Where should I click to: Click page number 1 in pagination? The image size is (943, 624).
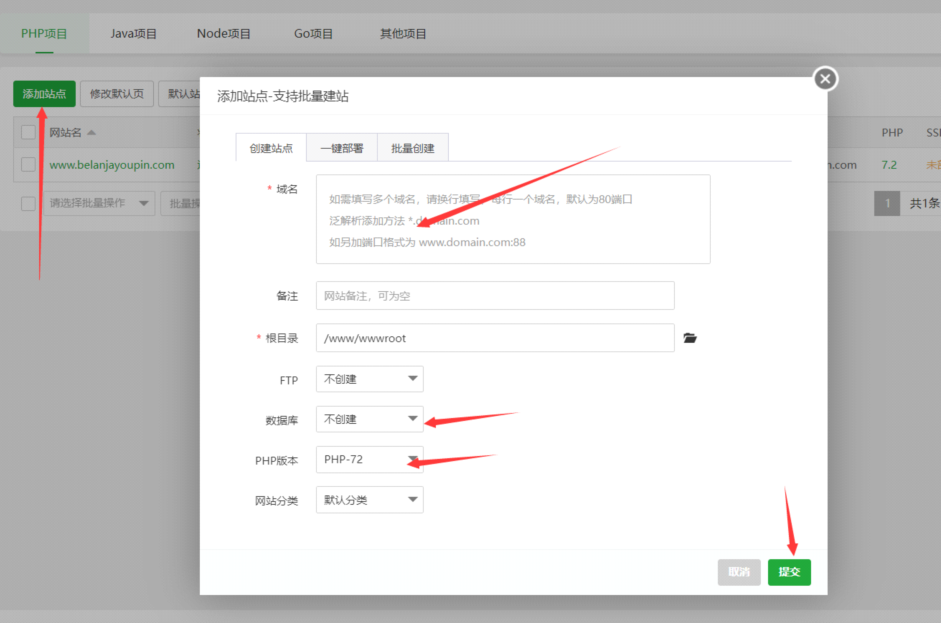pos(886,203)
